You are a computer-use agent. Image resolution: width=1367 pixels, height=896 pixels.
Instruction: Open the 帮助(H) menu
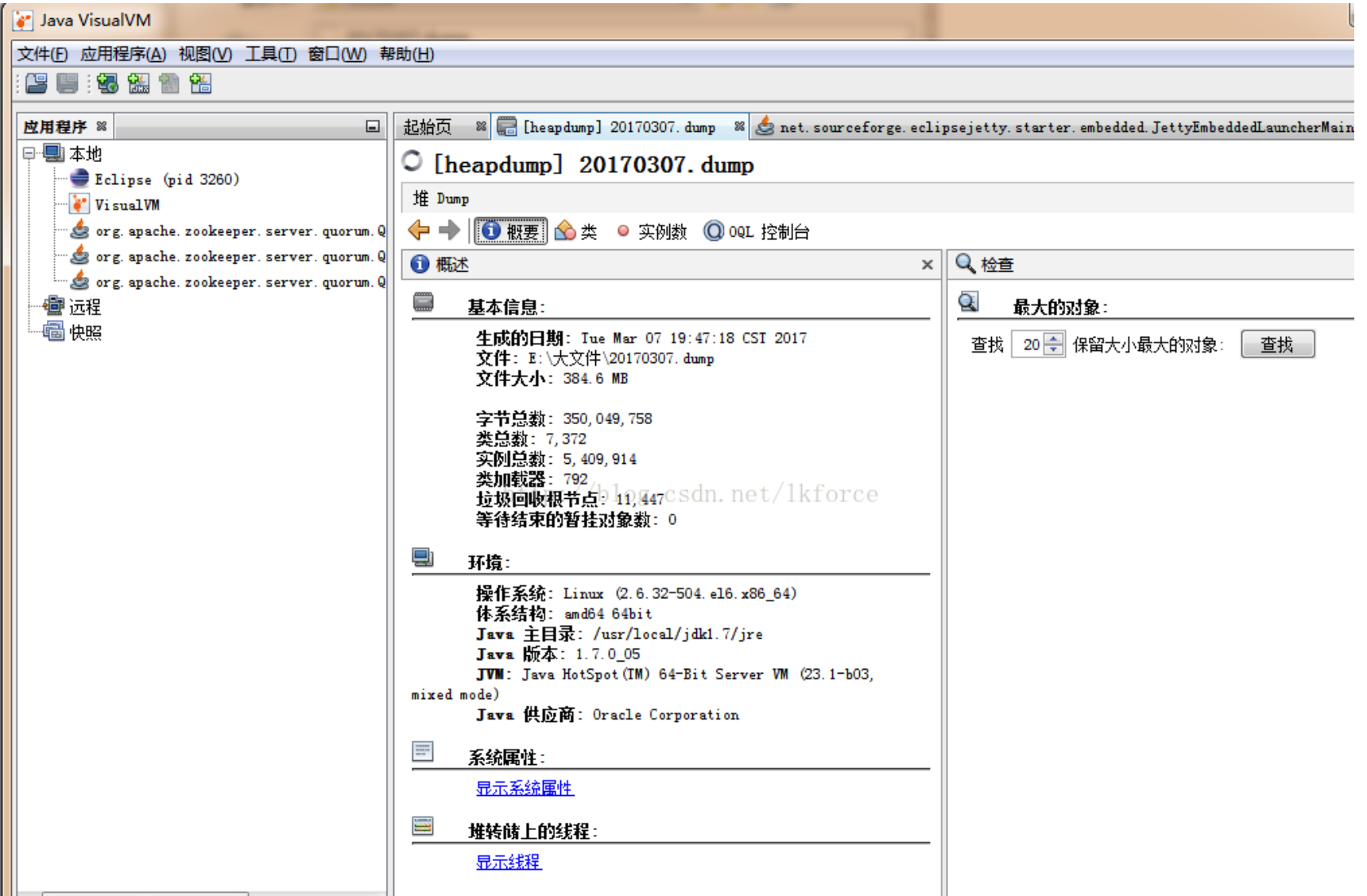coord(407,54)
